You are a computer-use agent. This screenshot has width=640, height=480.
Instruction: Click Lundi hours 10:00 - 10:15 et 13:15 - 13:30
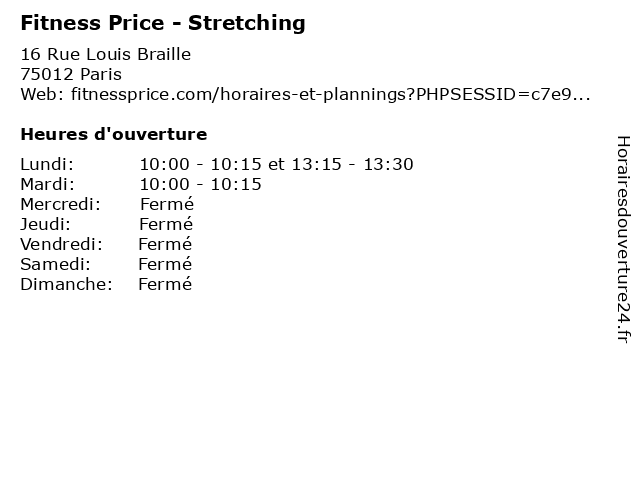pos(276,164)
